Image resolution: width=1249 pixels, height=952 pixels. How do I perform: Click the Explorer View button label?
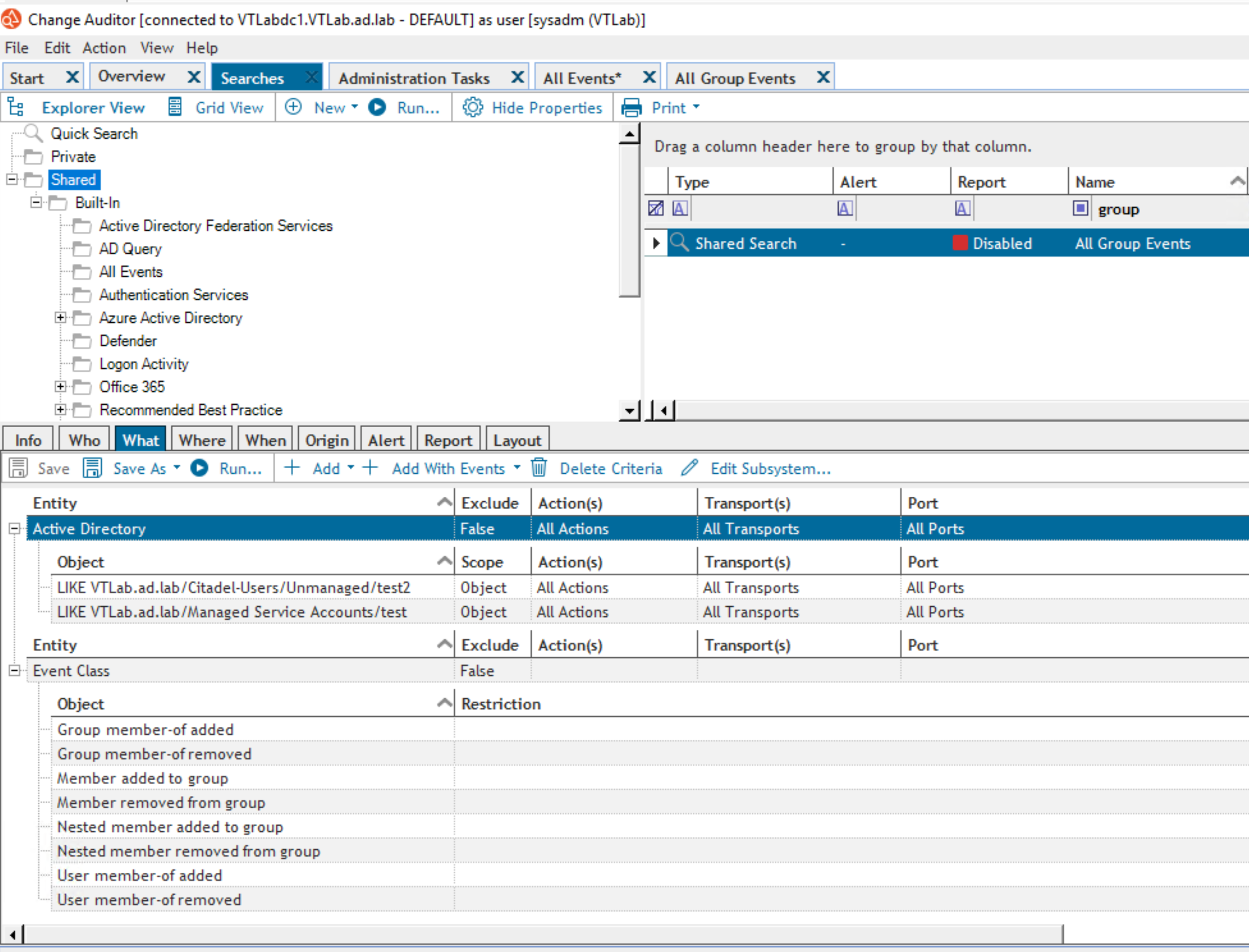click(94, 107)
